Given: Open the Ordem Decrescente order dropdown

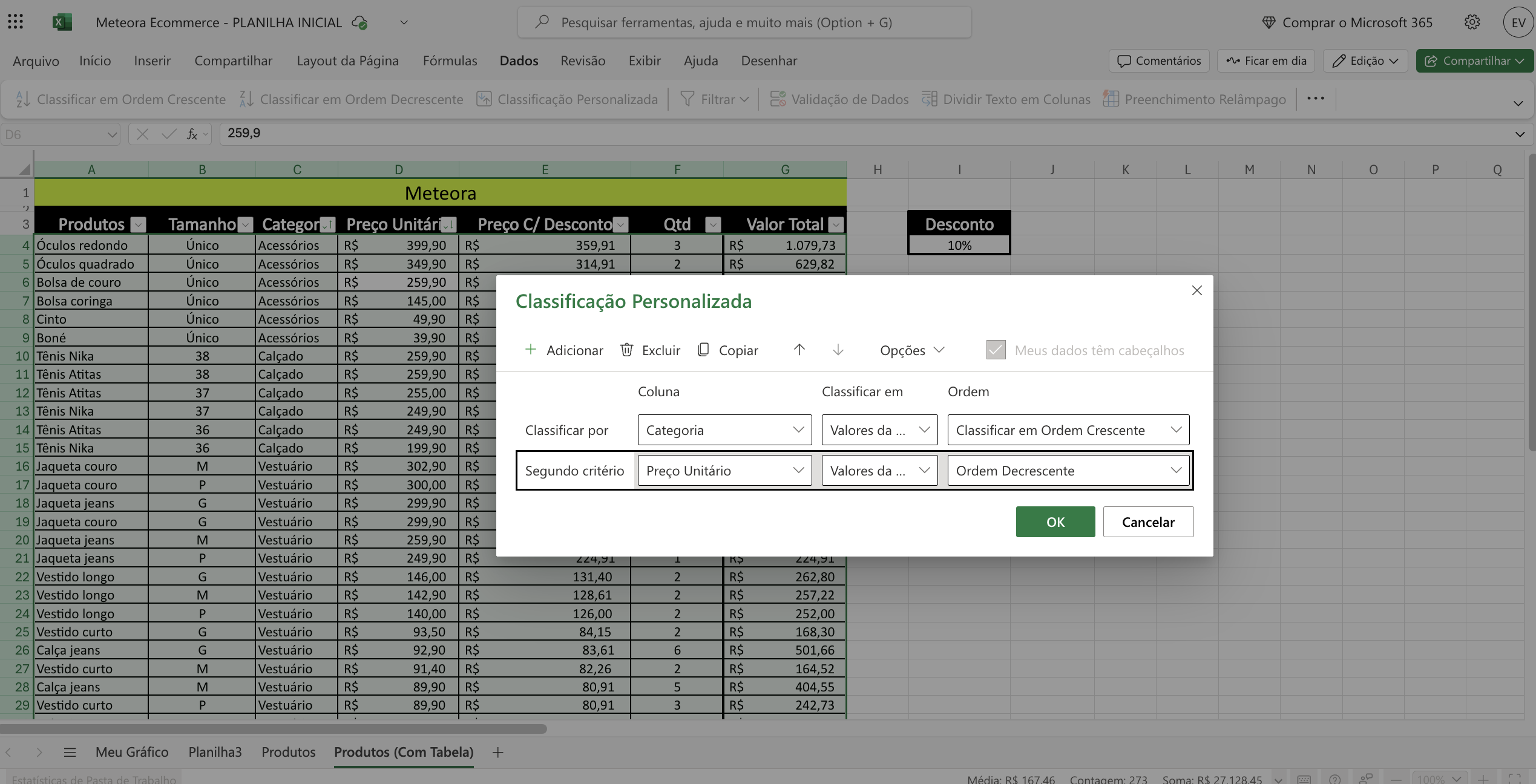Looking at the screenshot, I should click(x=1068, y=471).
